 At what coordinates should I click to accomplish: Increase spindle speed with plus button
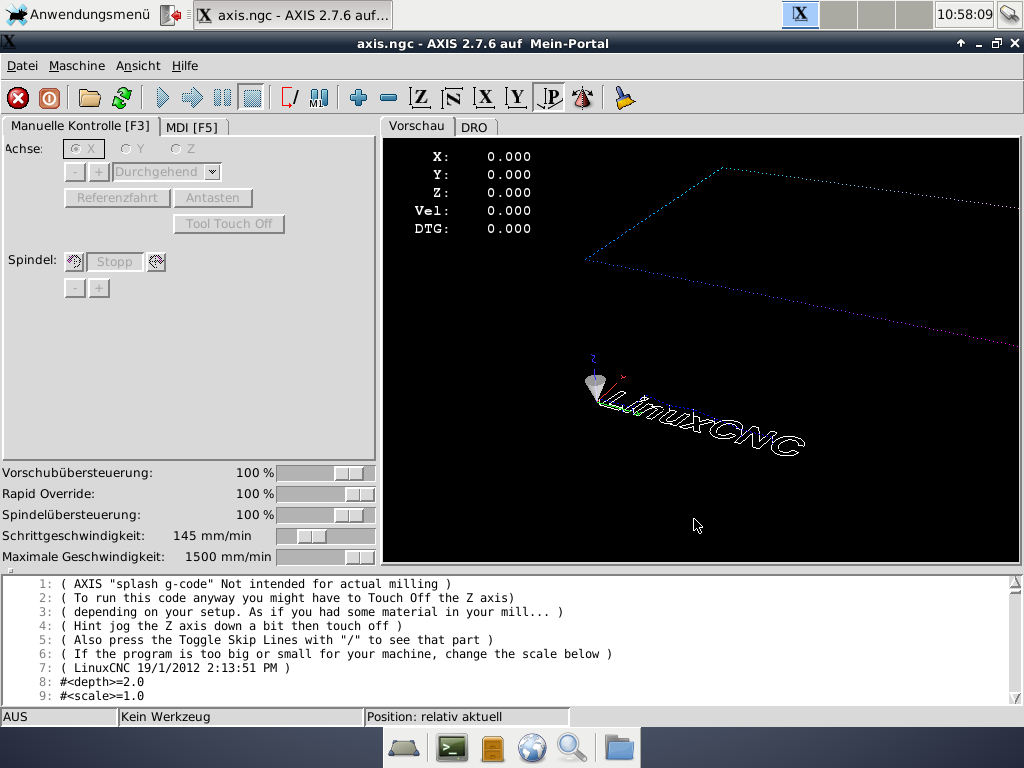(99, 288)
